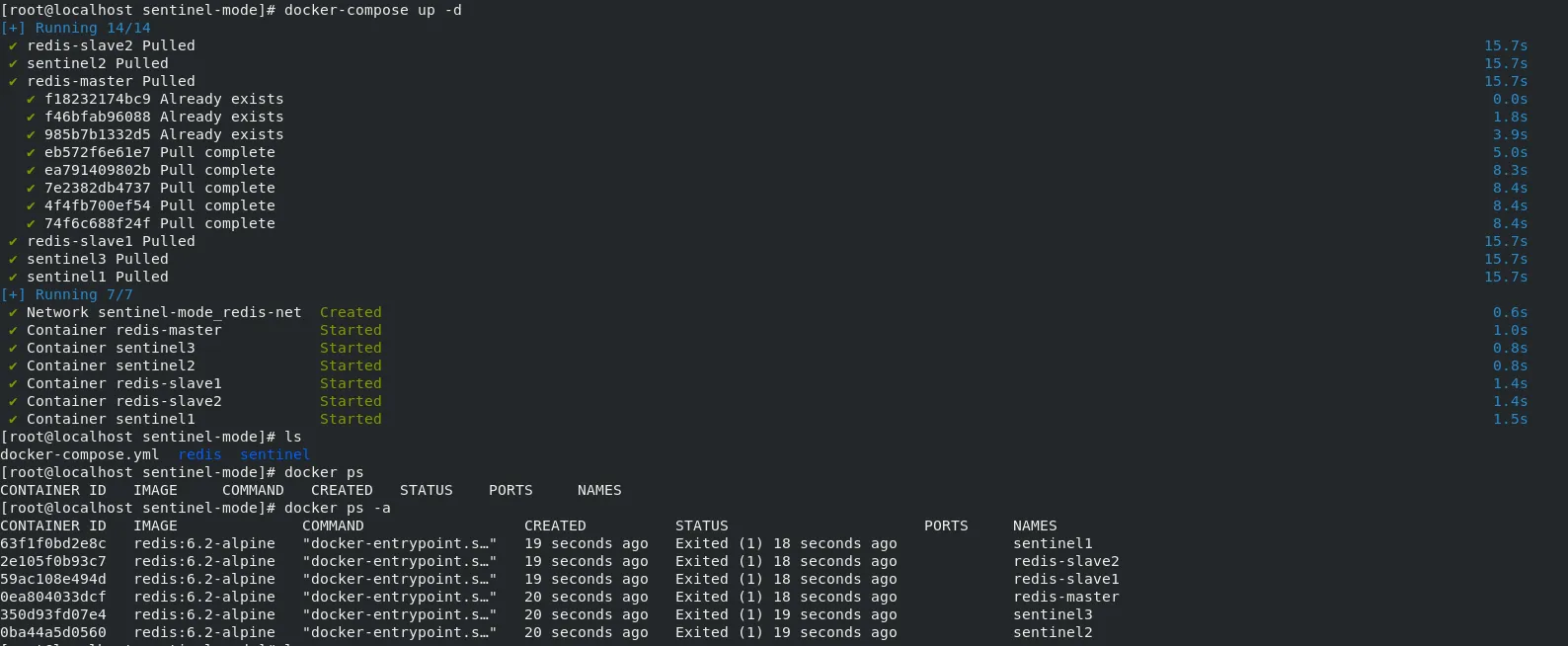This screenshot has width=1568, height=646.
Task: Click name 'redis-slave2' in the container table
Action: click(1066, 561)
